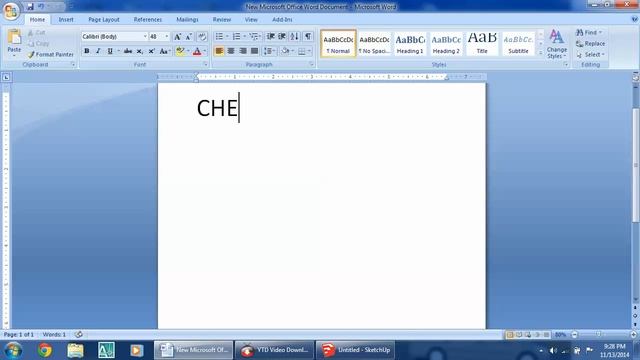
Task: Switch to Insert tab
Action: (x=66, y=20)
